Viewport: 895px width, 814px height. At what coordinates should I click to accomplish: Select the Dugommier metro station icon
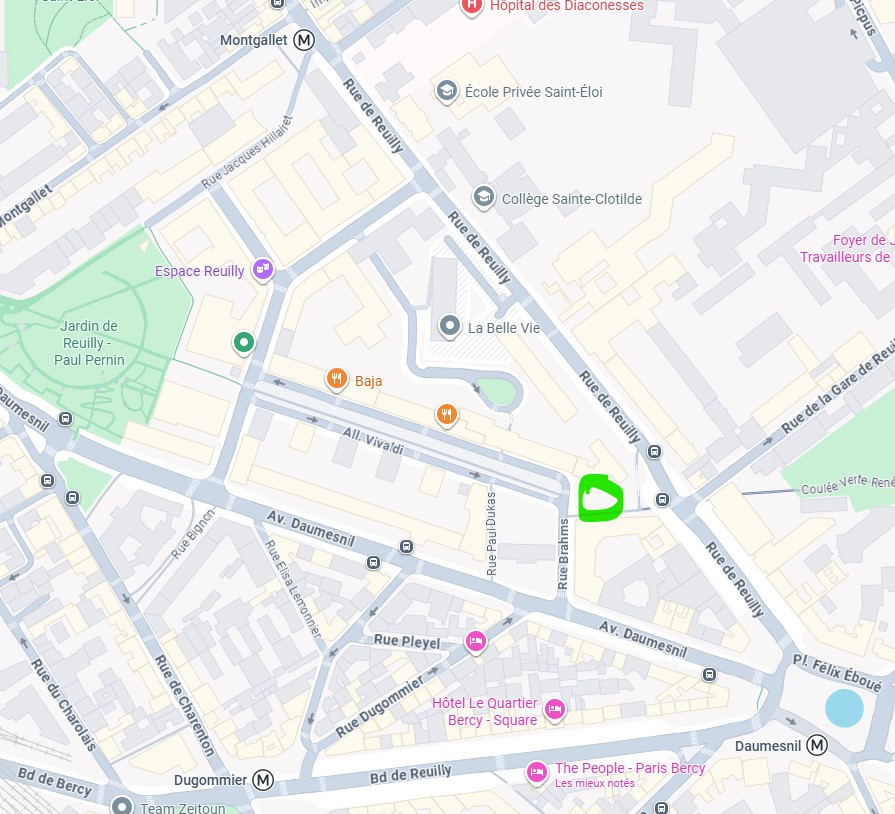[263, 780]
